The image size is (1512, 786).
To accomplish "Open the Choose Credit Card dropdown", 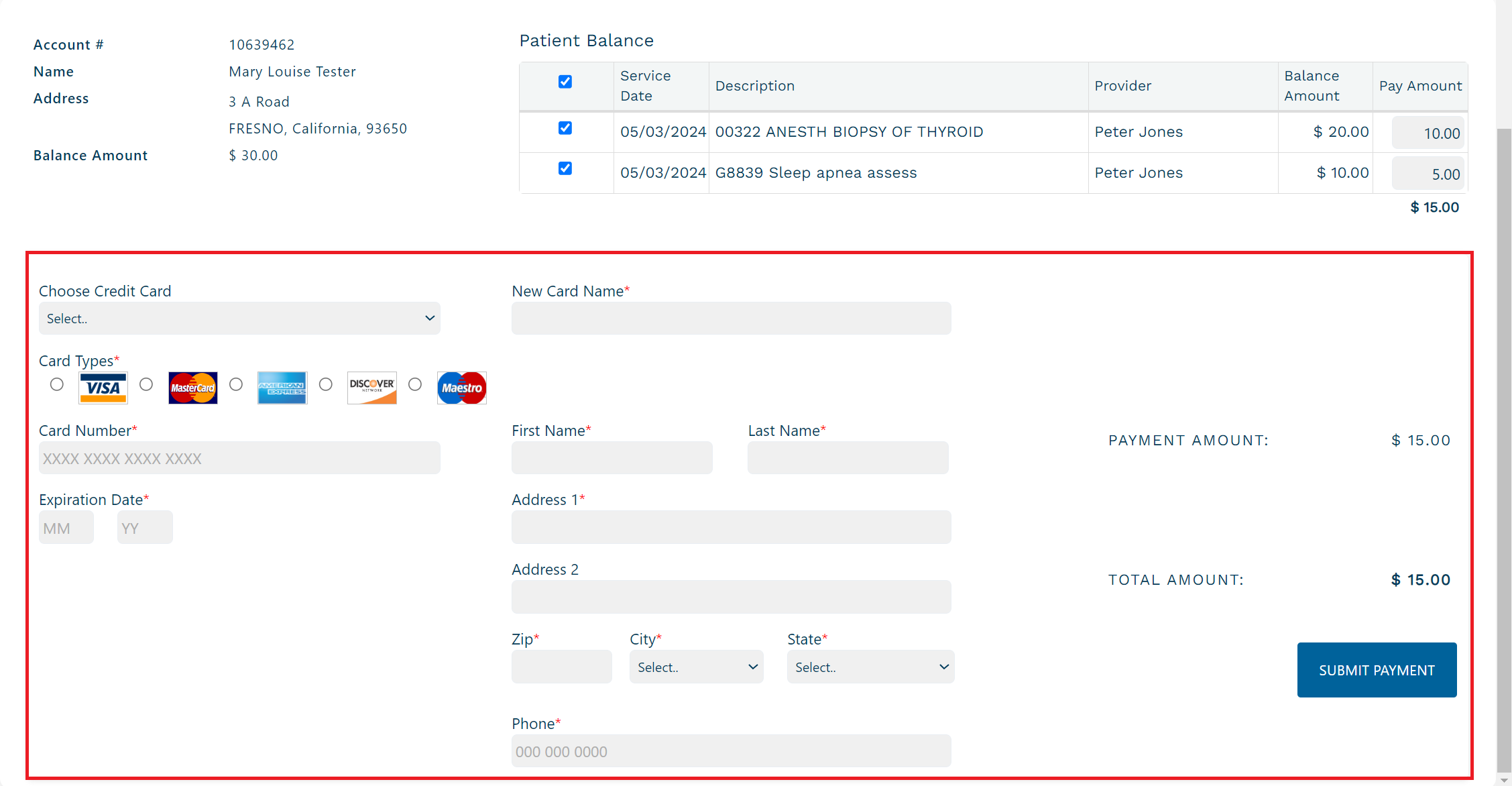I will [239, 319].
